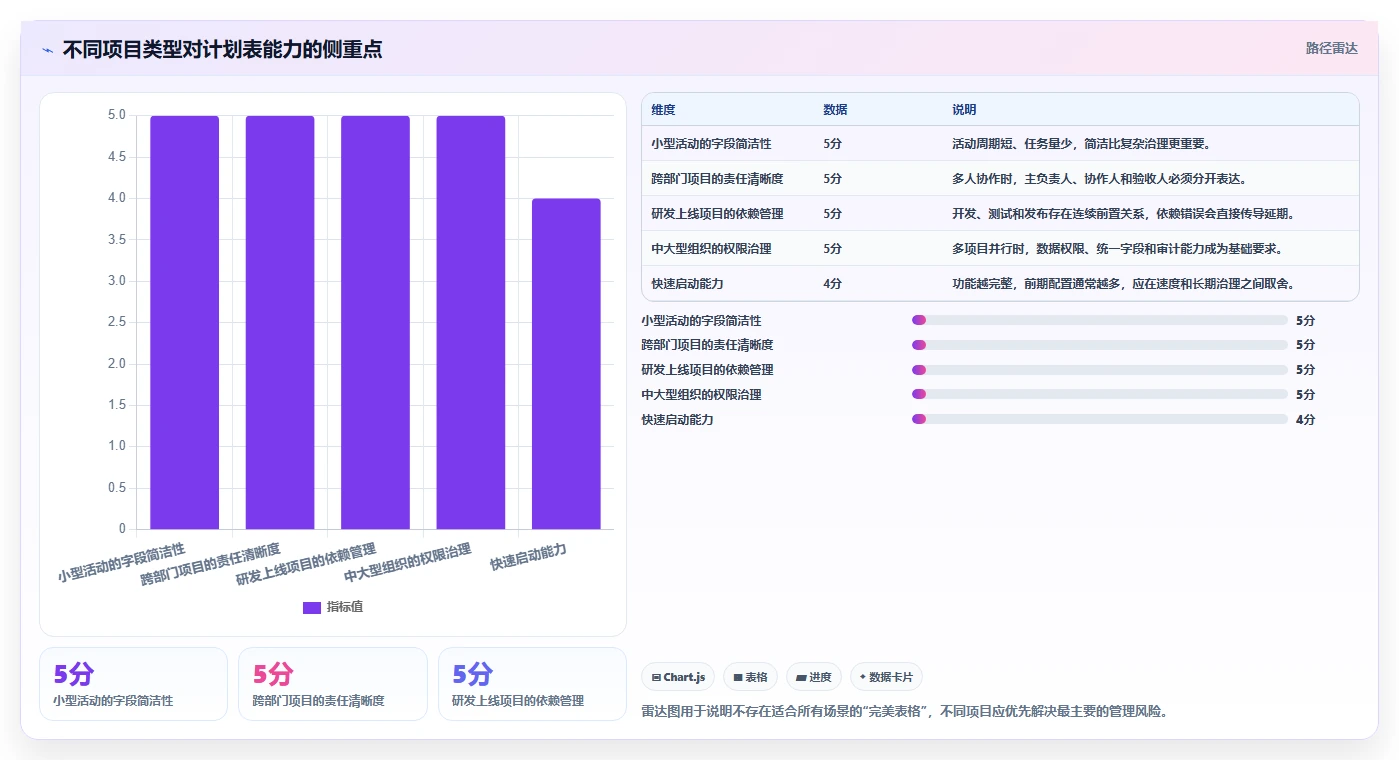Click the 数据 column header
The image size is (1399, 760).
835,110
